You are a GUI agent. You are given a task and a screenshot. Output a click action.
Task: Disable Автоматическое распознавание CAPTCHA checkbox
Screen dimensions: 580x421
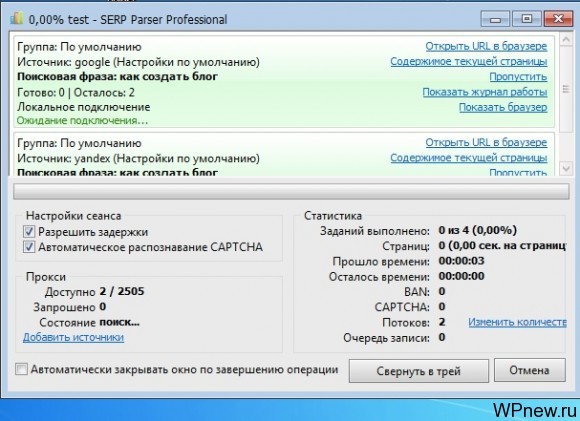click(x=29, y=247)
